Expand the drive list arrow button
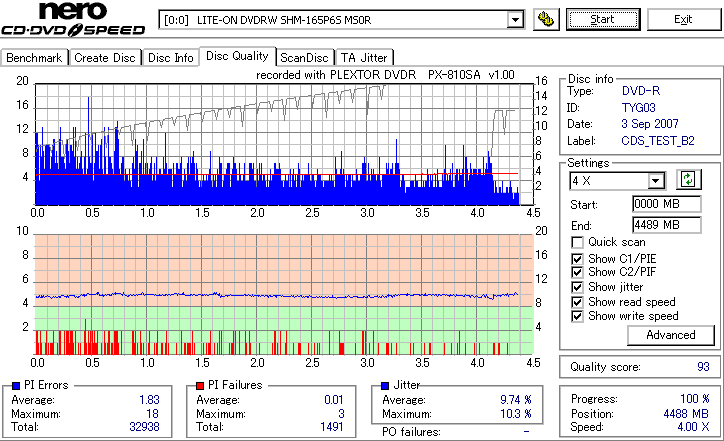The height and width of the screenshot is (441, 724). point(515,20)
